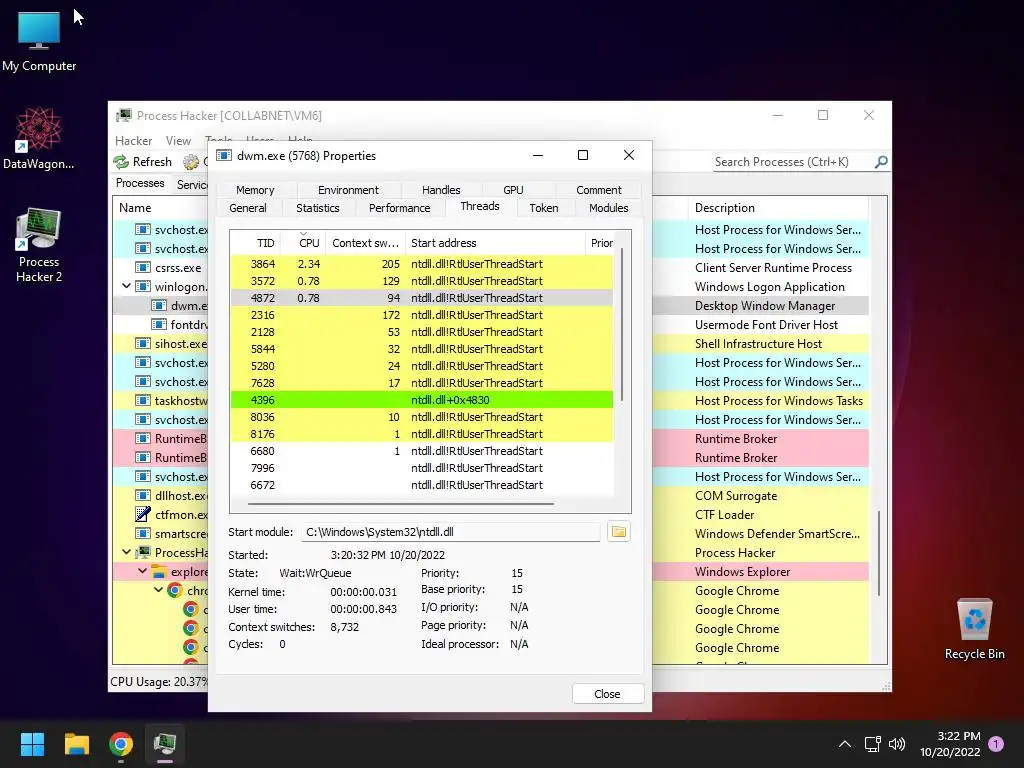
Task: Click the thread list vertical scrollbar
Action: pyautogui.click(x=622, y=325)
